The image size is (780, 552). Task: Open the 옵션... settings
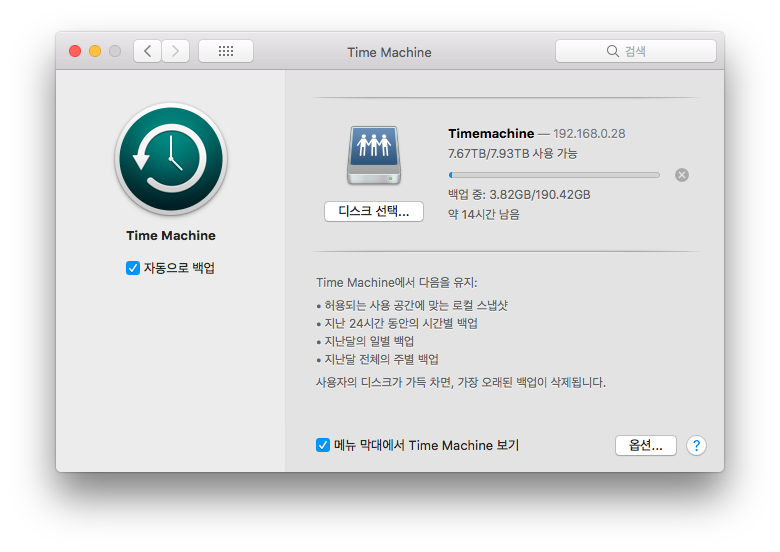pos(645,446)
